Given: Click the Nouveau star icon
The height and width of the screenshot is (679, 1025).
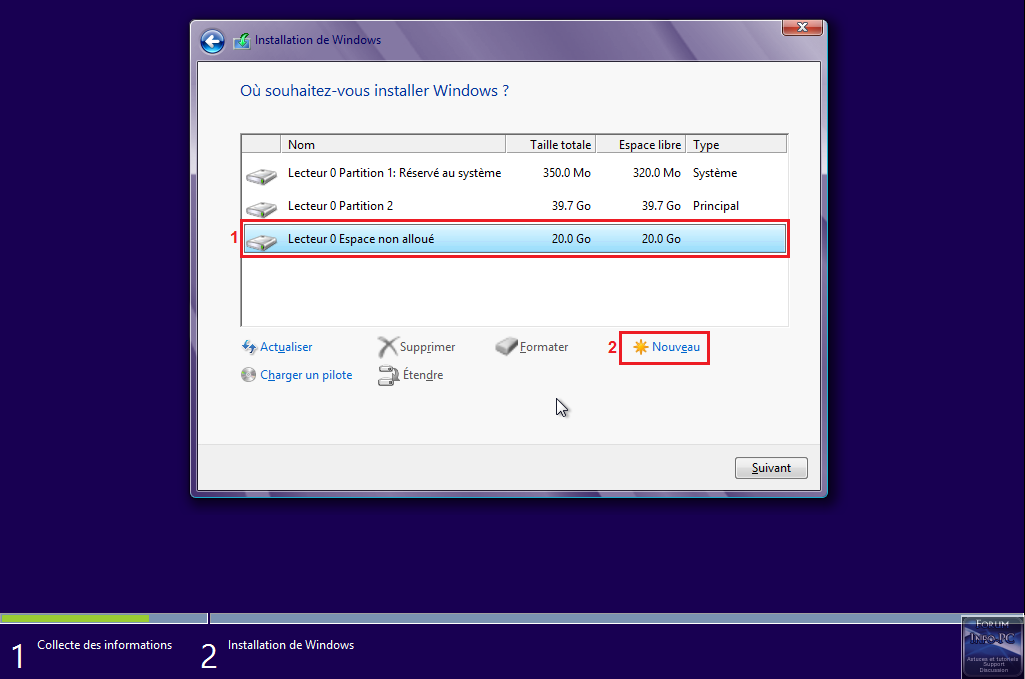Looking at the screenshot, I should pos(641,347).
